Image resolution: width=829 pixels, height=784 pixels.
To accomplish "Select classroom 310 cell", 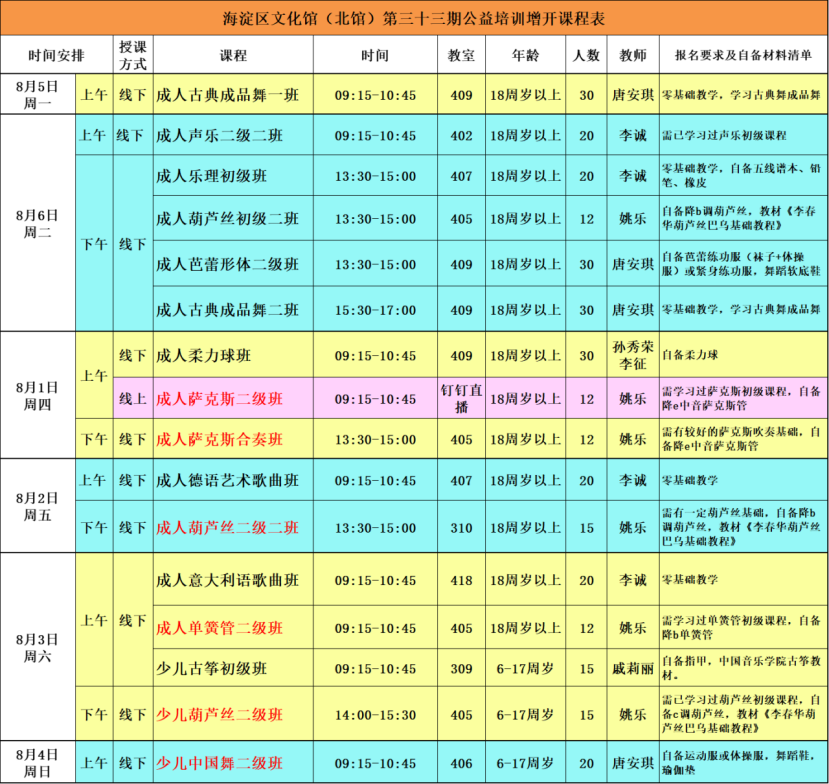I will (x=461, y=527).
